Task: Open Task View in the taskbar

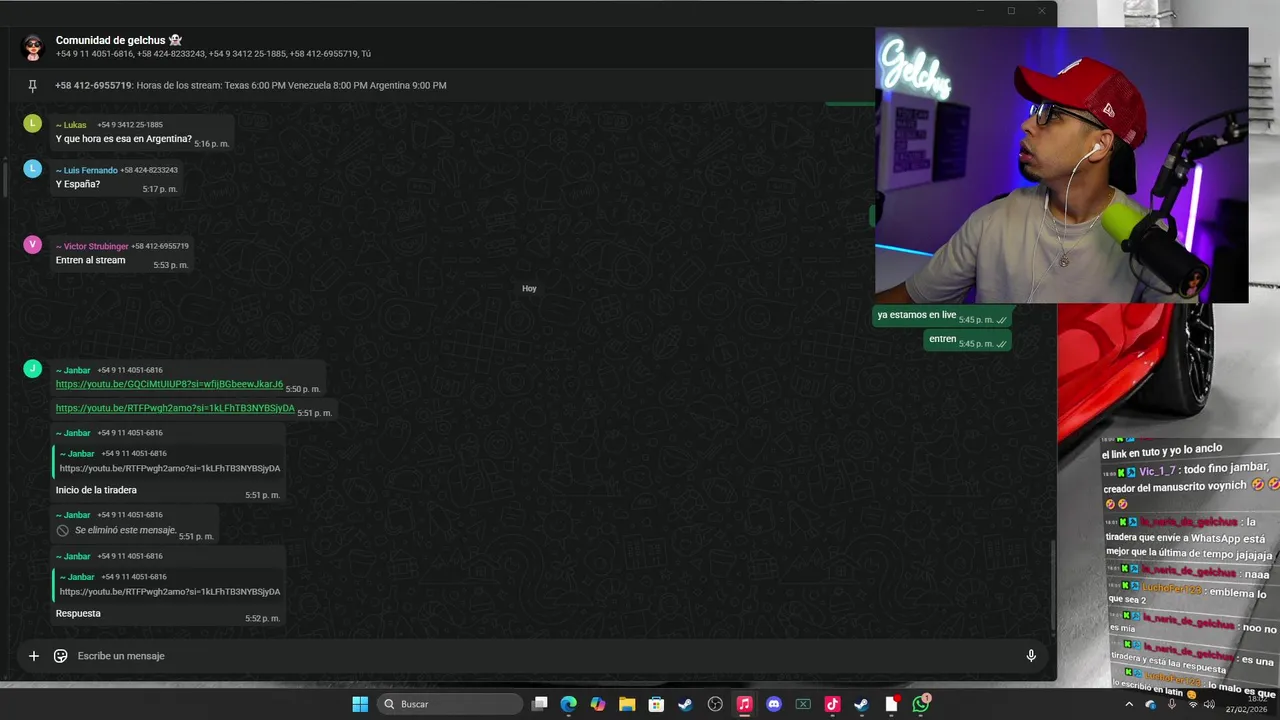Action: pyautogui.click(x=540, y=704)
